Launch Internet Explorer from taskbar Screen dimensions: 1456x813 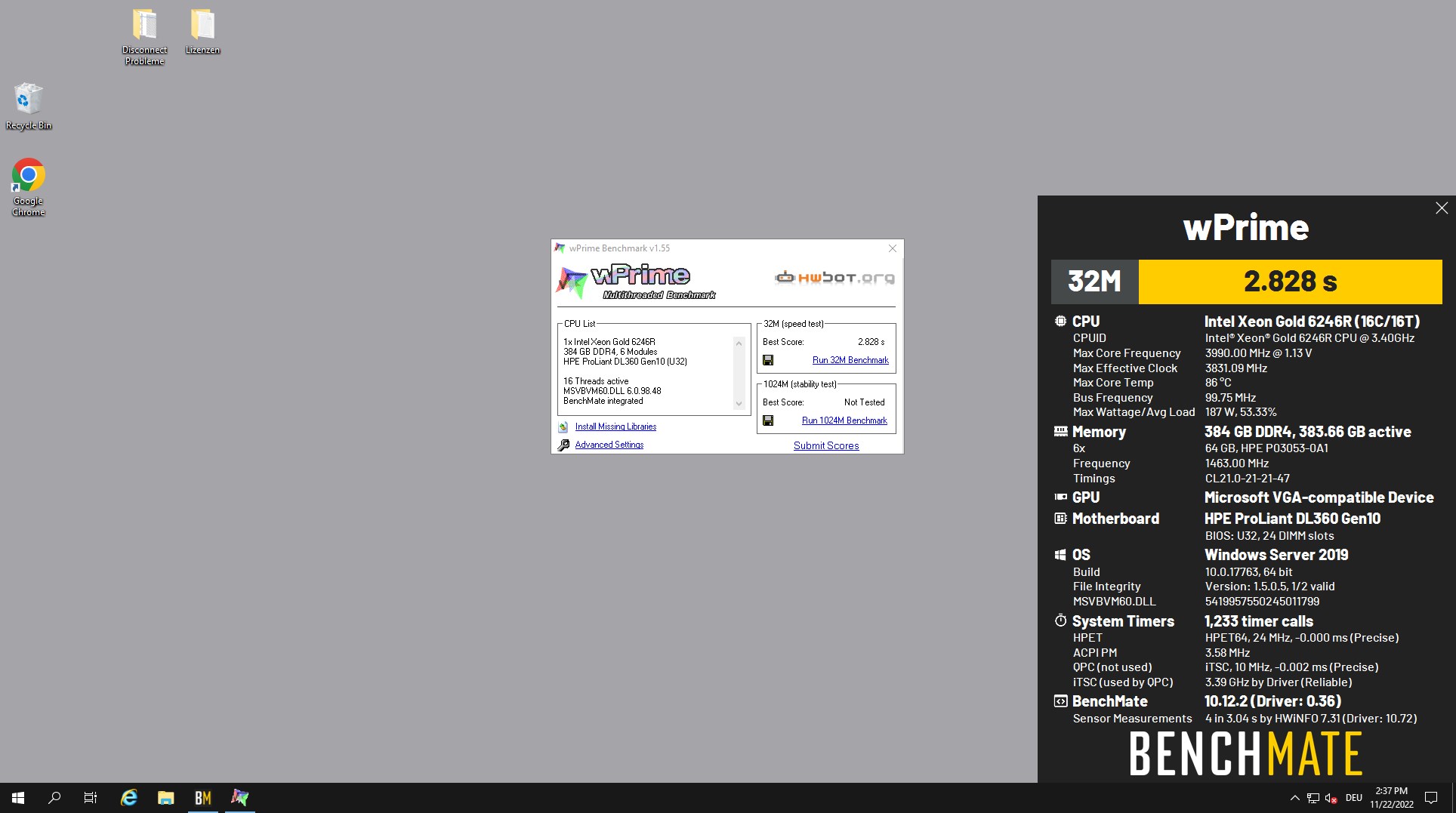[x=129, y=797]
